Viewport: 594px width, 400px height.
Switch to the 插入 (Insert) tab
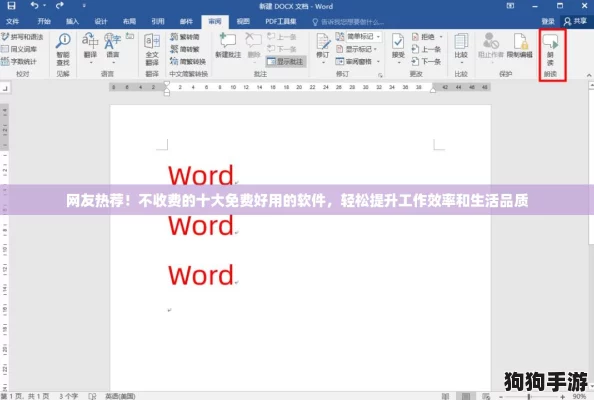72,21
